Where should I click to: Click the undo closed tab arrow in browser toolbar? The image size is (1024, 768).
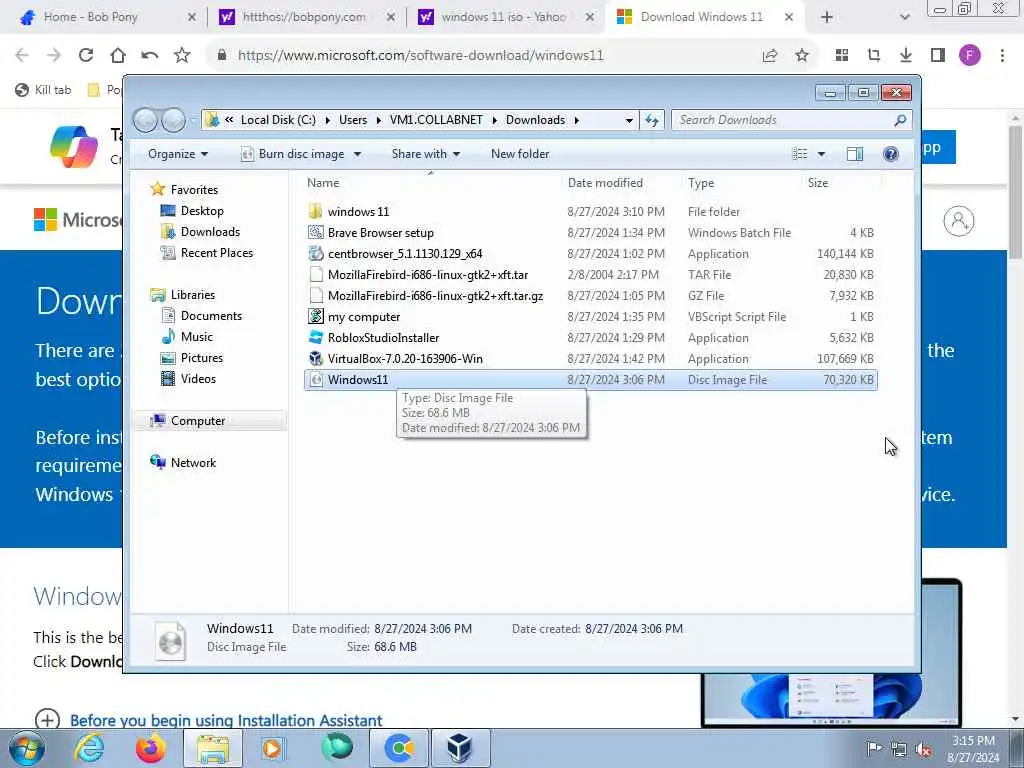150,56
